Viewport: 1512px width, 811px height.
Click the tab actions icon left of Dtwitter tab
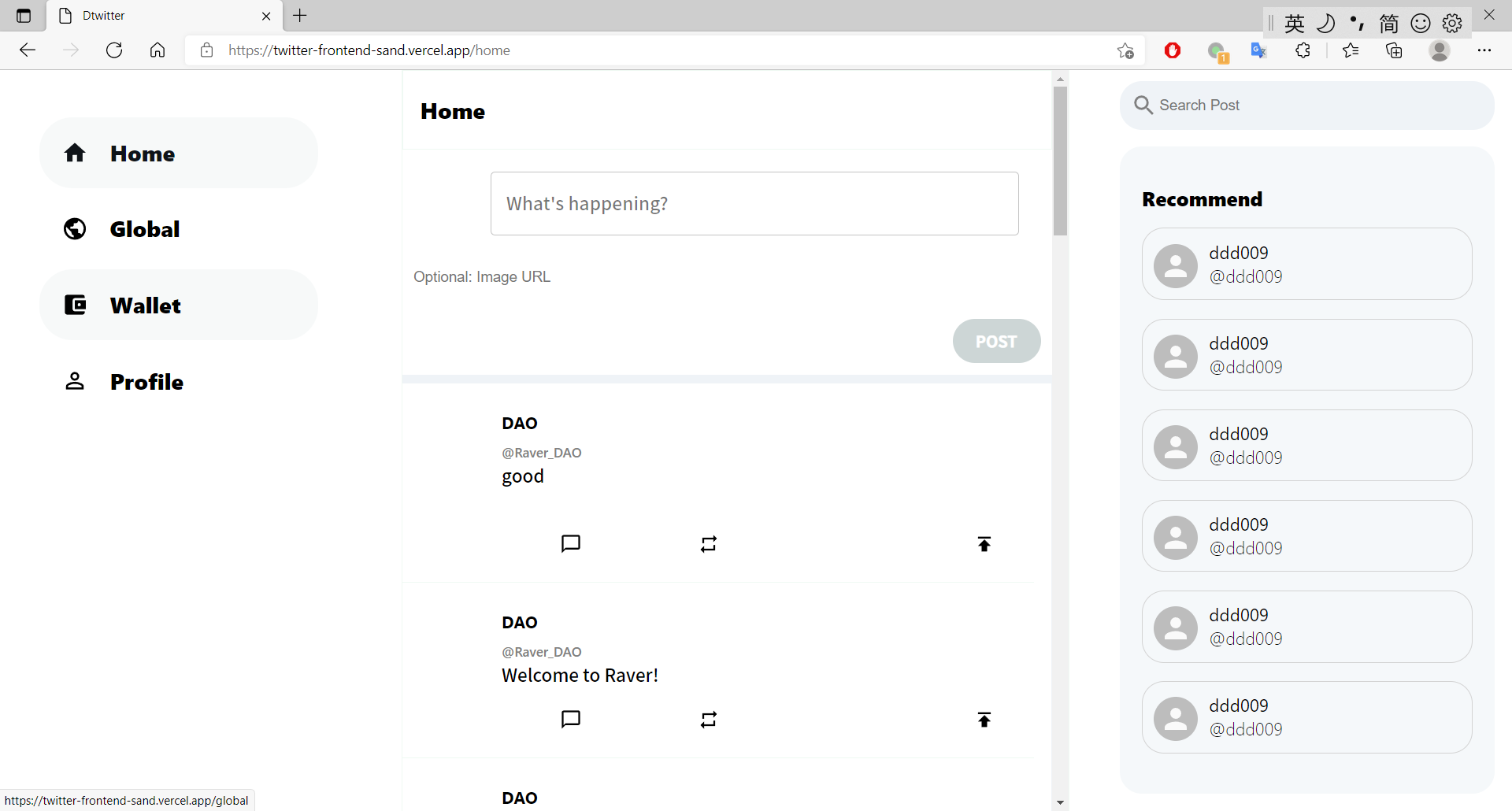24,16
